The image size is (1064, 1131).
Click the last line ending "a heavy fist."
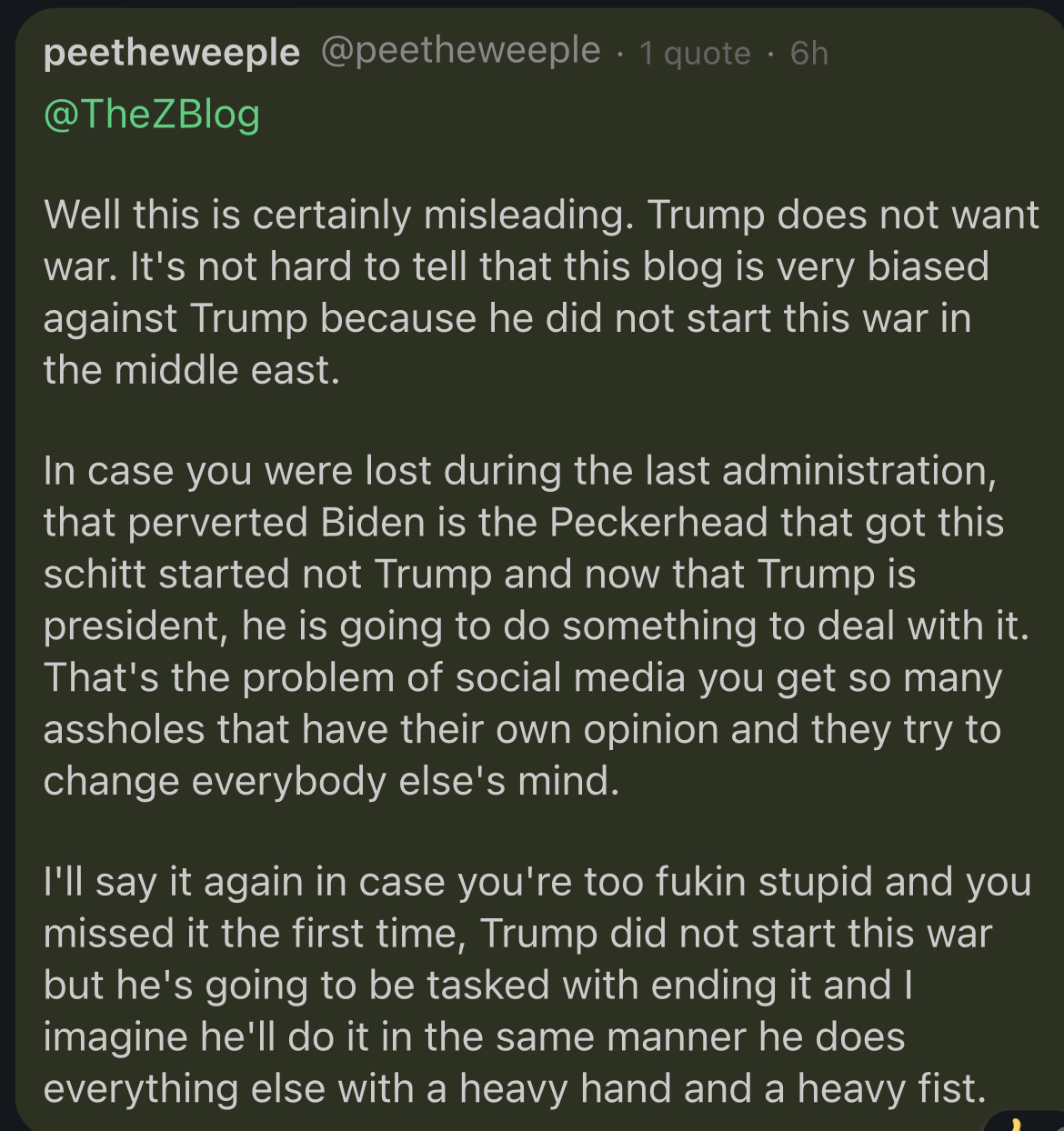[515, 1088]
